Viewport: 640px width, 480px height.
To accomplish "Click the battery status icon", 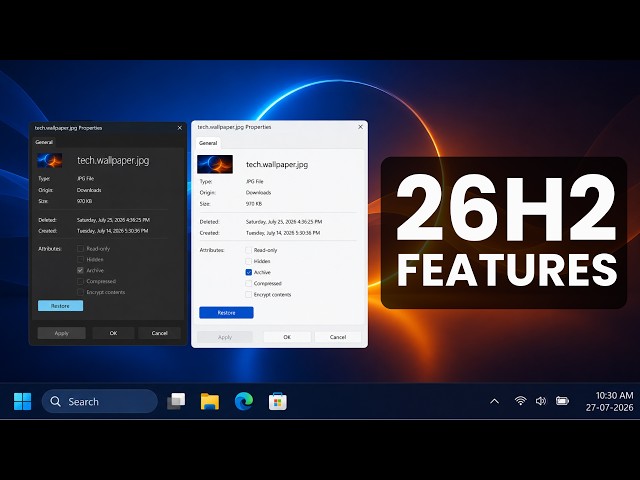I will (x=562, y=401).
